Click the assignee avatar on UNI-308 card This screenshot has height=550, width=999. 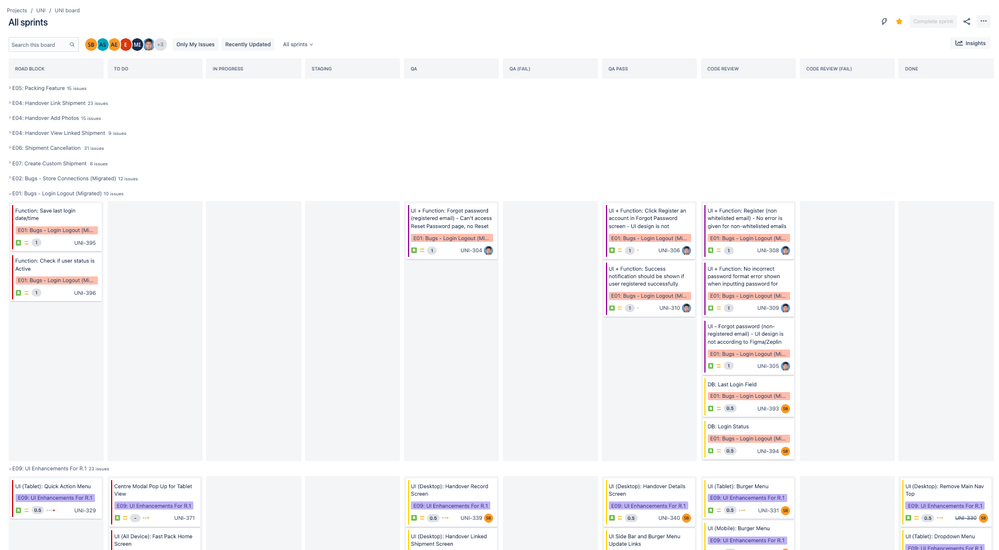[786, 250]
